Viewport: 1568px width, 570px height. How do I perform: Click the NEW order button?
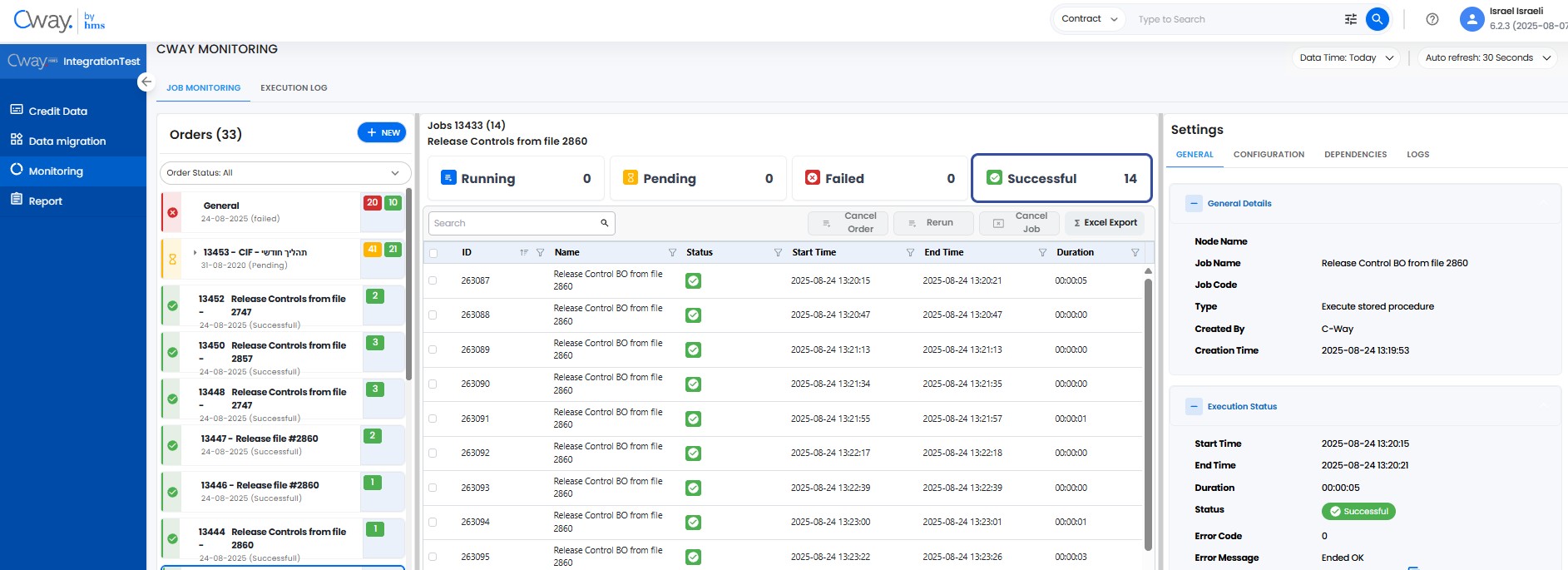[x=382, y=132]
